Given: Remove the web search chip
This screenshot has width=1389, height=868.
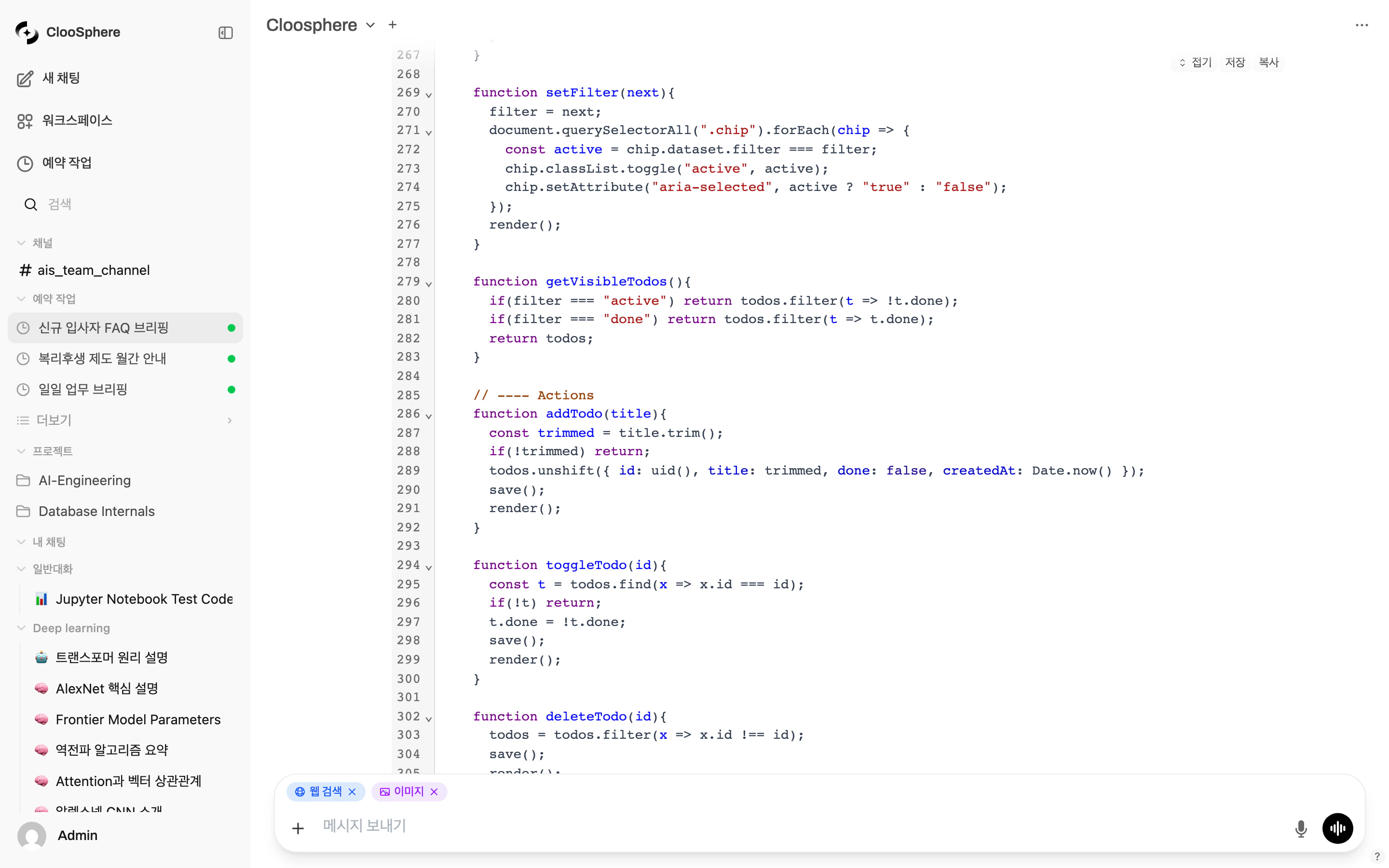Looking at the screenshot, I should tap(353, 792).
